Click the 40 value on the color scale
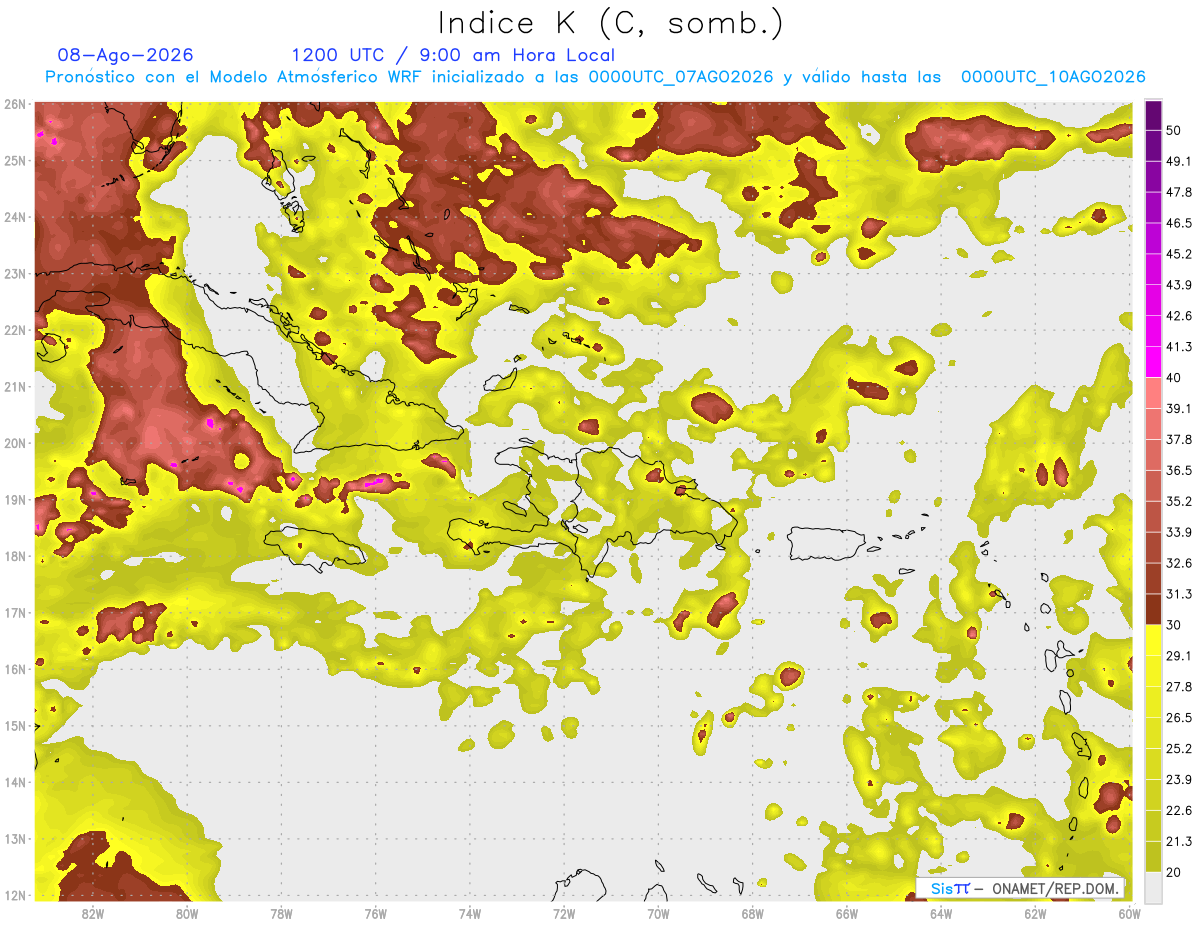 [1175, 377]
